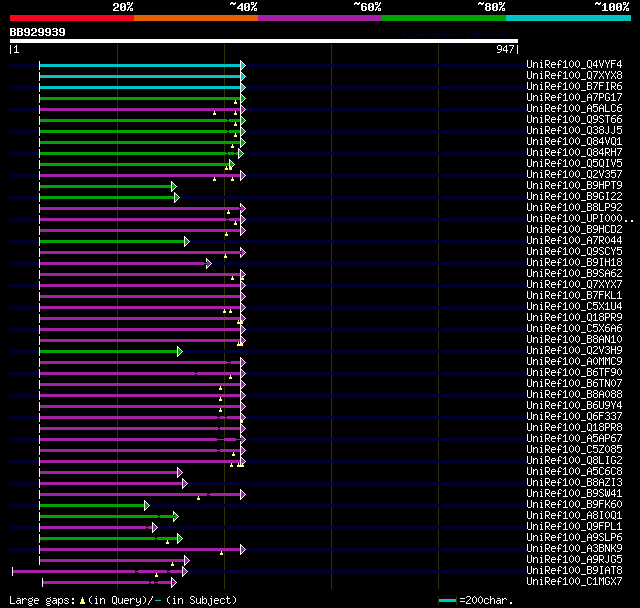Select the UniRef100_Q7XYX8 hit label

tap(574, 75)
